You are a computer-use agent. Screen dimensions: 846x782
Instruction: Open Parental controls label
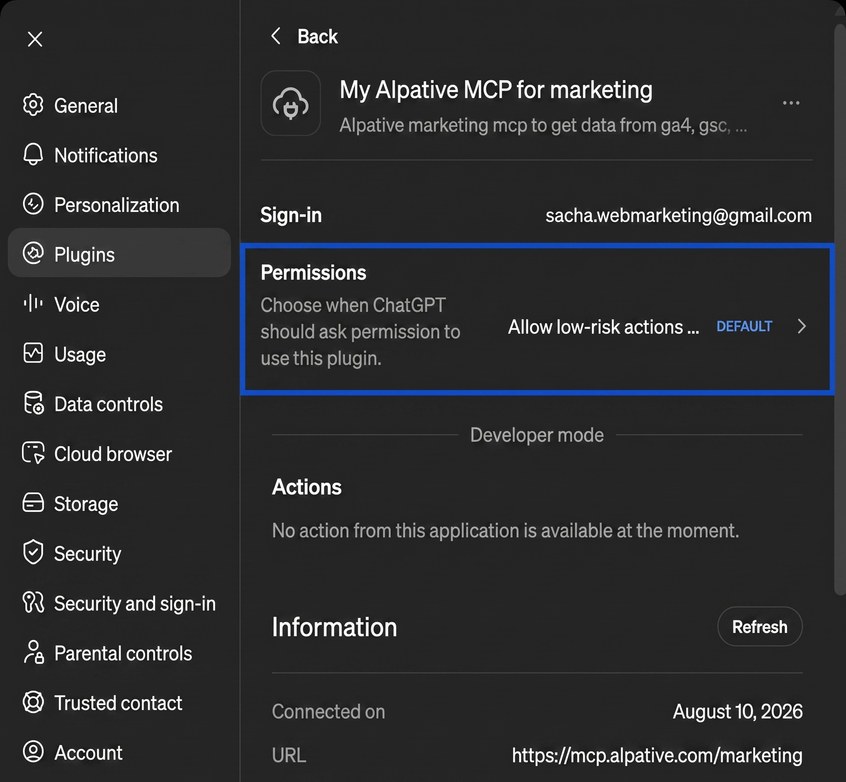tap(123, 654)
